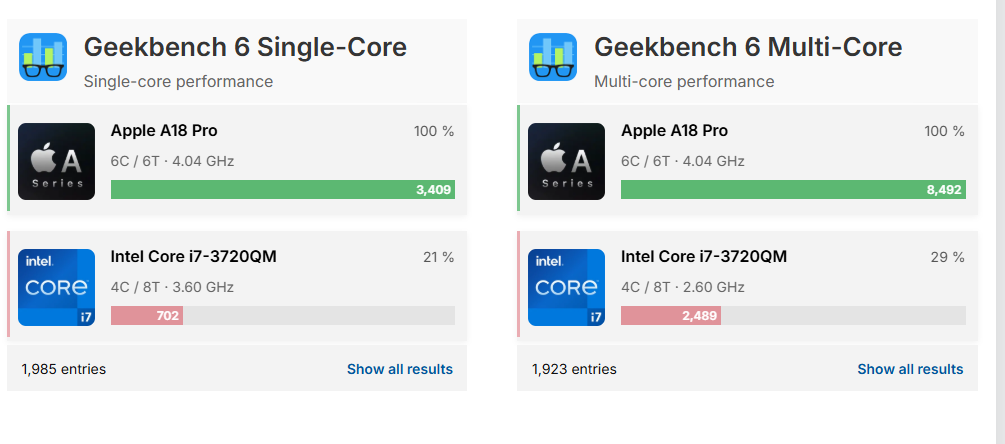Screen dimensions: 1005x444
Task: Click the Geekbench 6 Multi-Core logo icon
Action: pyautogui.click(x=553, y=57)
